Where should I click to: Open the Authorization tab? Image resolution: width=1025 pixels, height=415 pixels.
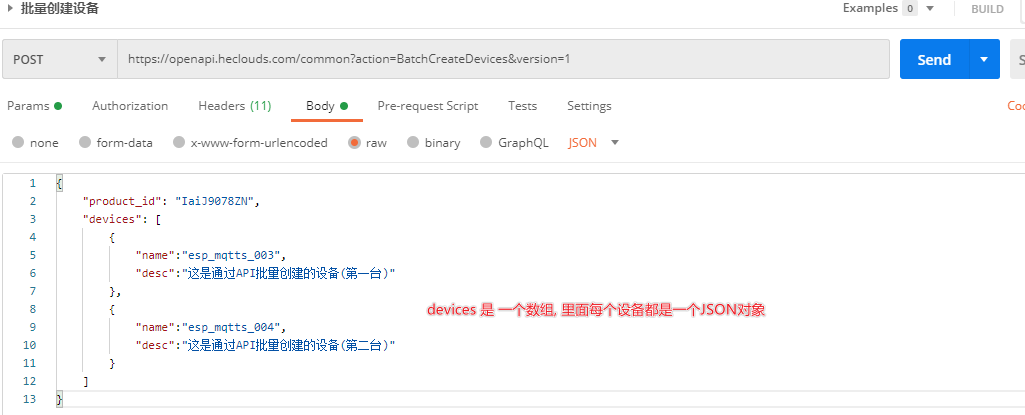click(x=130, y=106)
